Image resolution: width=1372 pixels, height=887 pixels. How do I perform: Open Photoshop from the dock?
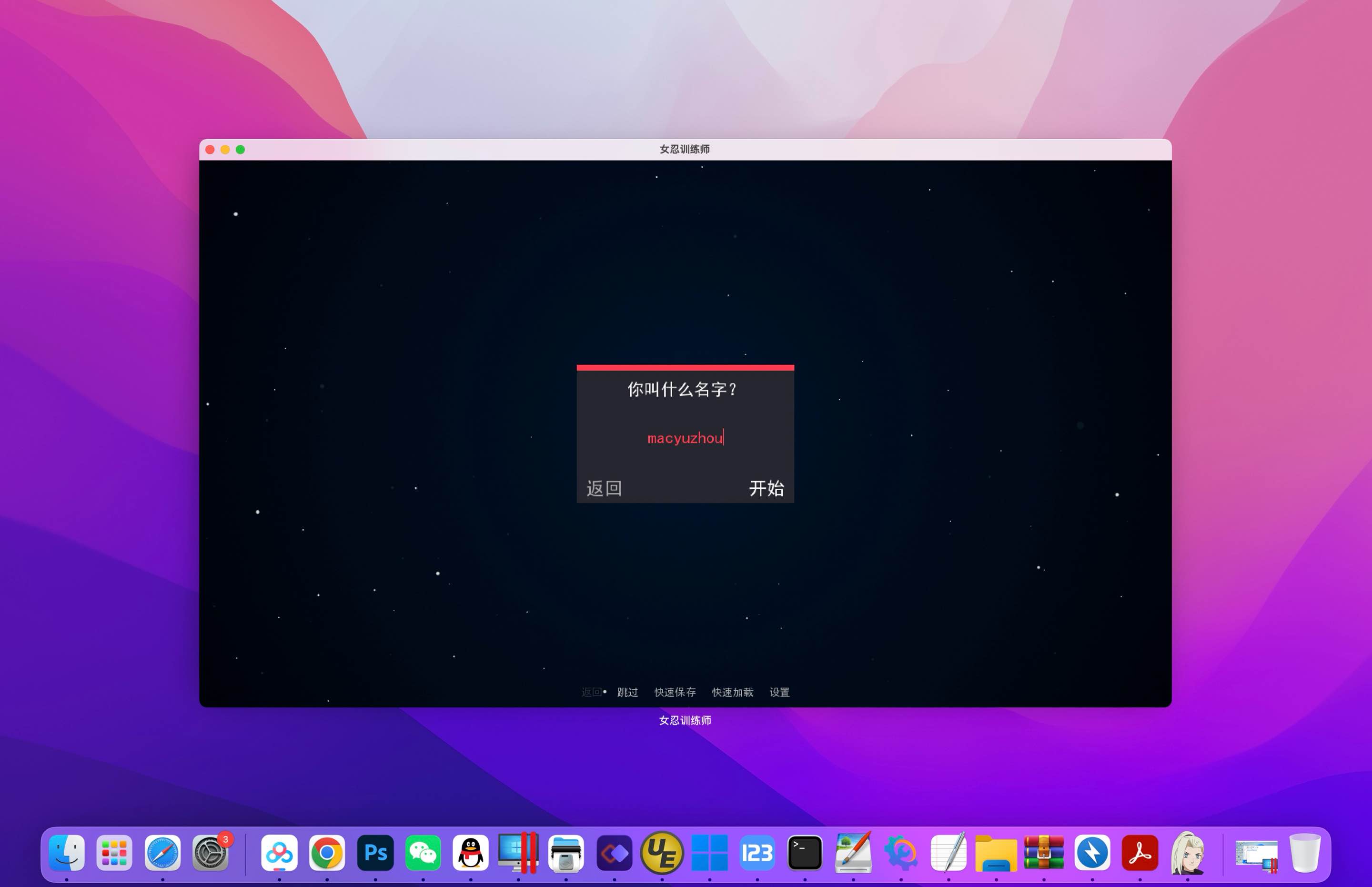tap(375, 852)
